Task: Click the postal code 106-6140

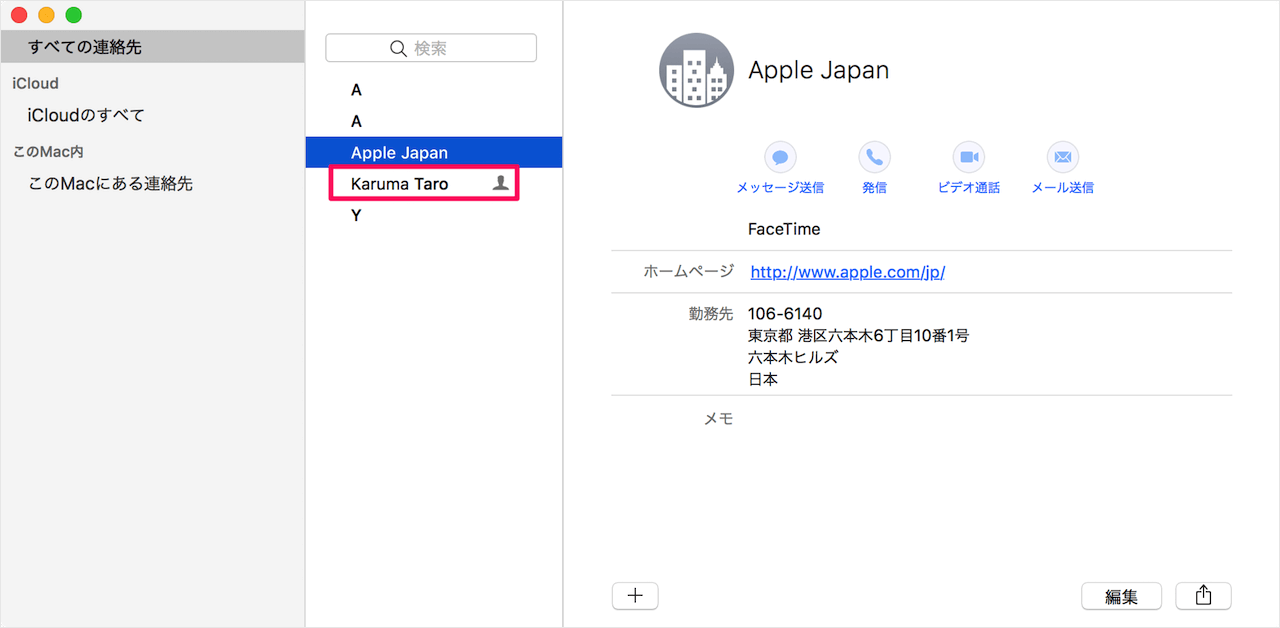Action: click(x=785, y=314)
